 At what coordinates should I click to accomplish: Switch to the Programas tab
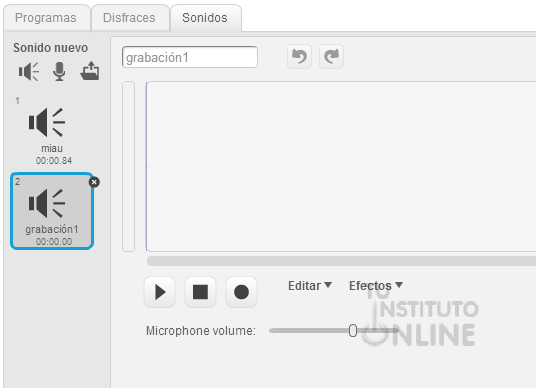(x=46, y=18)
